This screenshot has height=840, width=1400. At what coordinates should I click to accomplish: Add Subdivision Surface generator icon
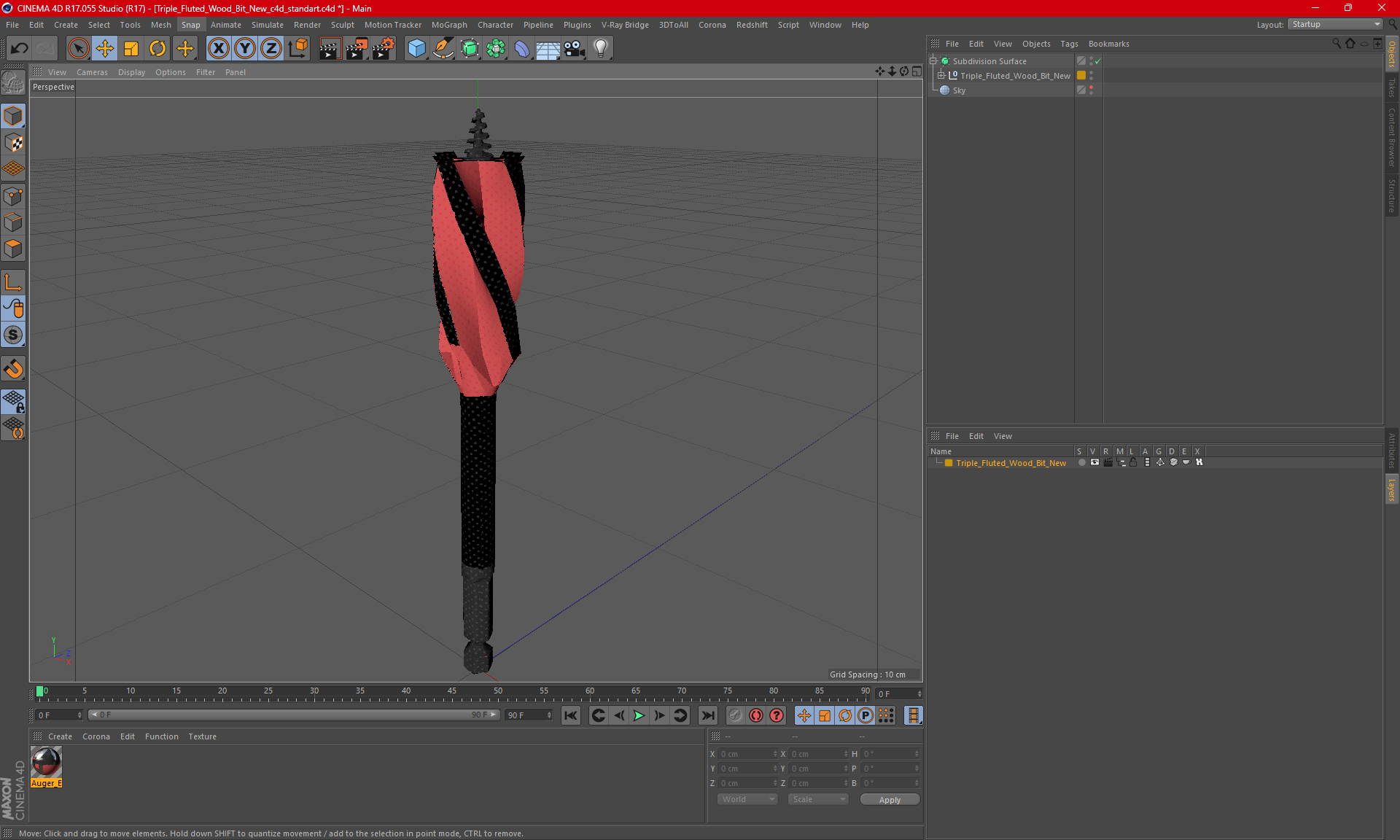pyautogui.click(x=470, y=49)
